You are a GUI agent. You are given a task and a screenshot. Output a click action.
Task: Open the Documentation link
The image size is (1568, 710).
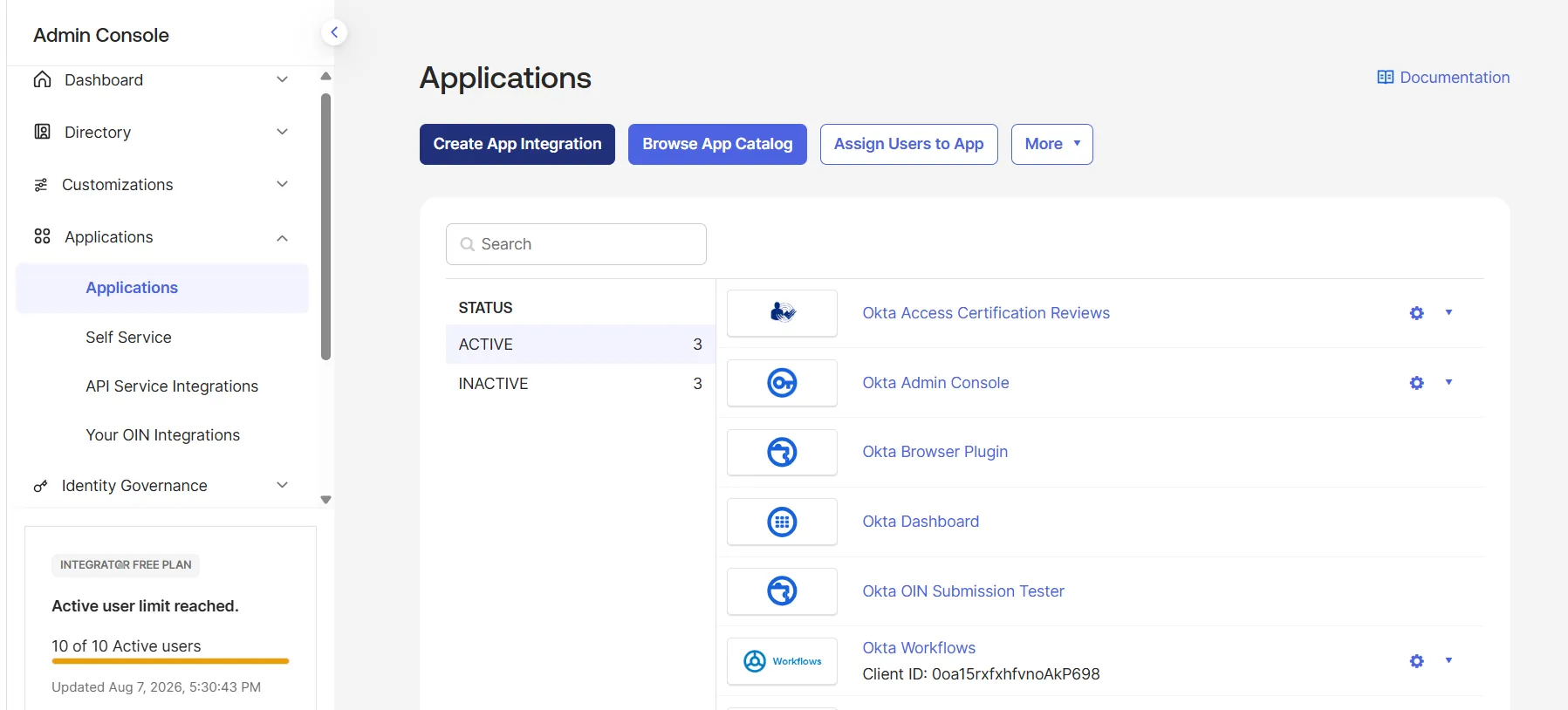1443,78
